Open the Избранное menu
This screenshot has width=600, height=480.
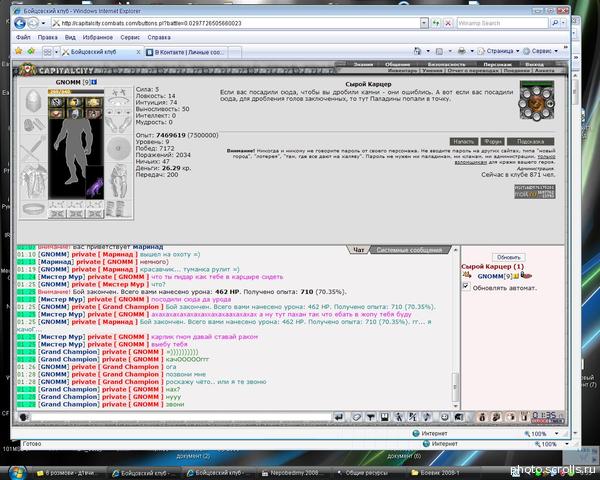click(98, 38)
